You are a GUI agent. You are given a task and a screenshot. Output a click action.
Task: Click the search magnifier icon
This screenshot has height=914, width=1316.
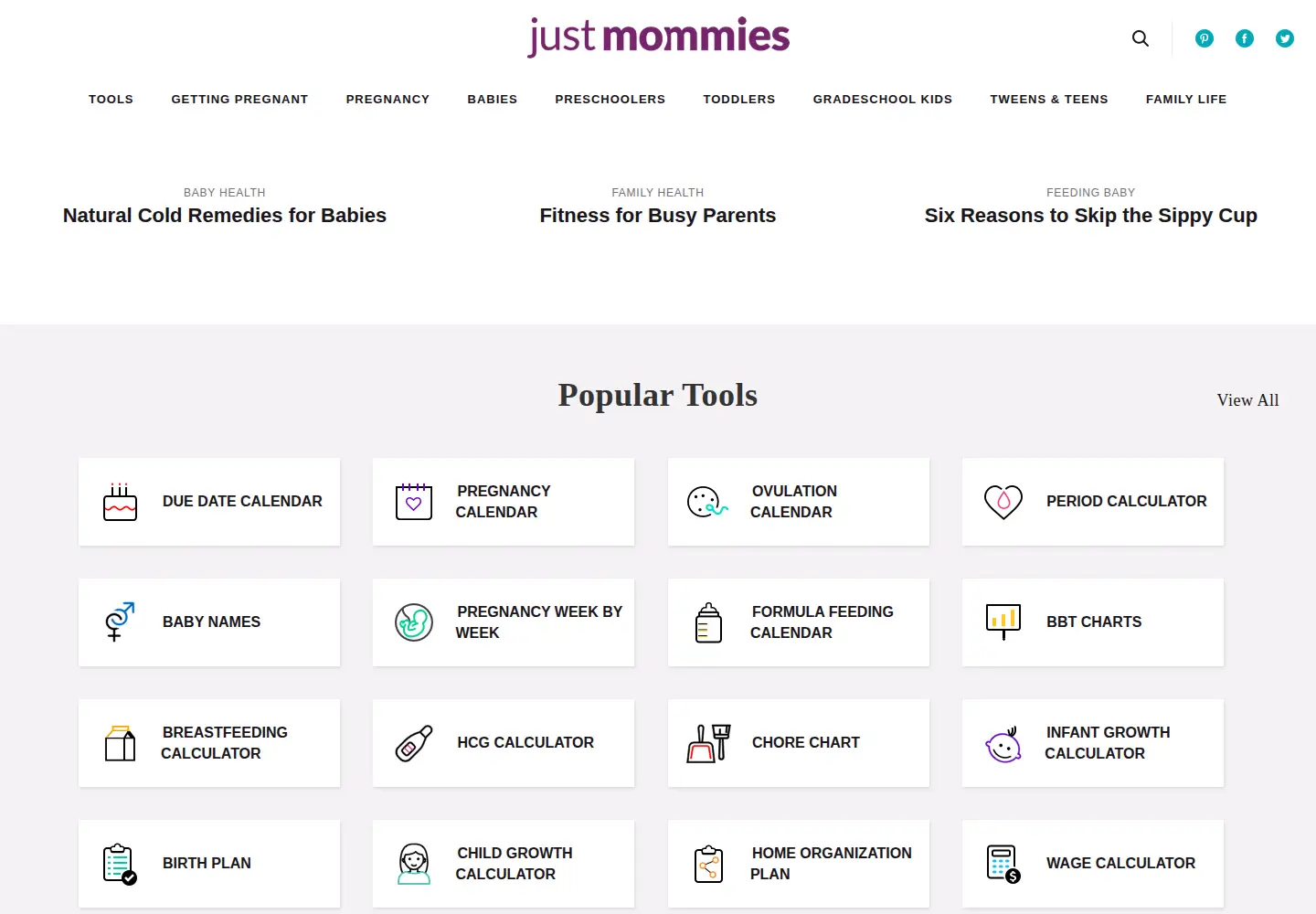tap(1141, 38)
